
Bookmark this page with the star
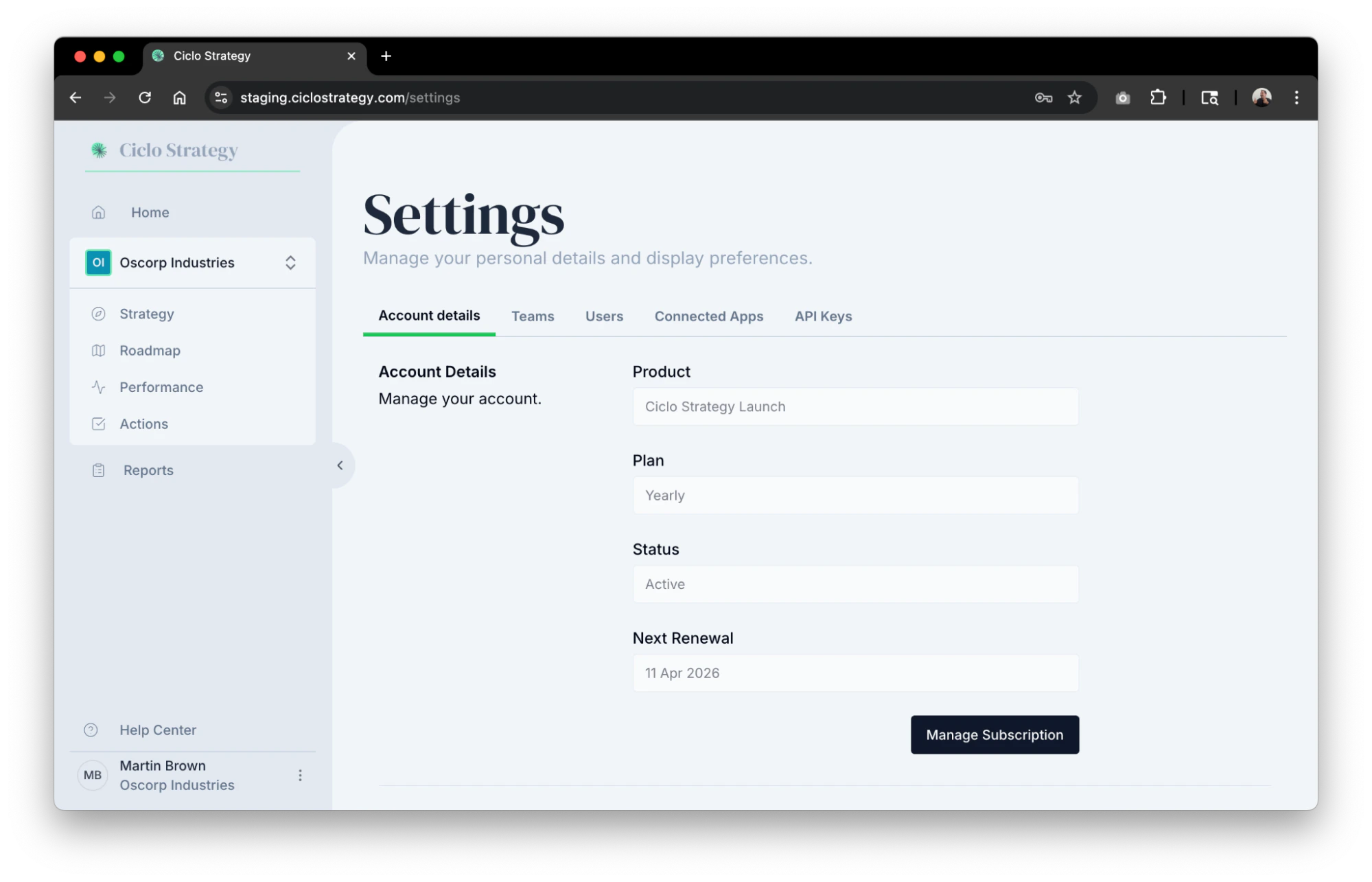1075,97
